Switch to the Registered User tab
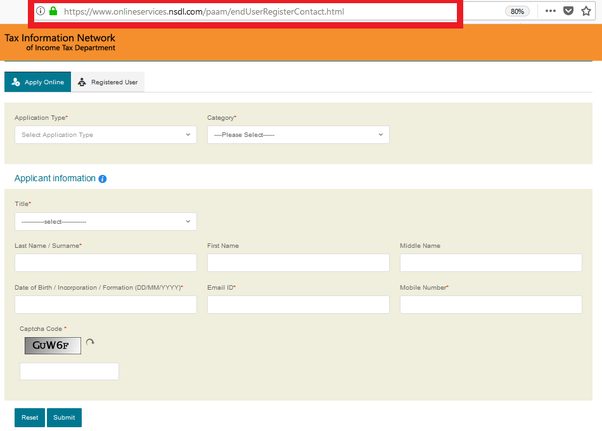This screenshot has width=602, height=431. coord(109,82)
